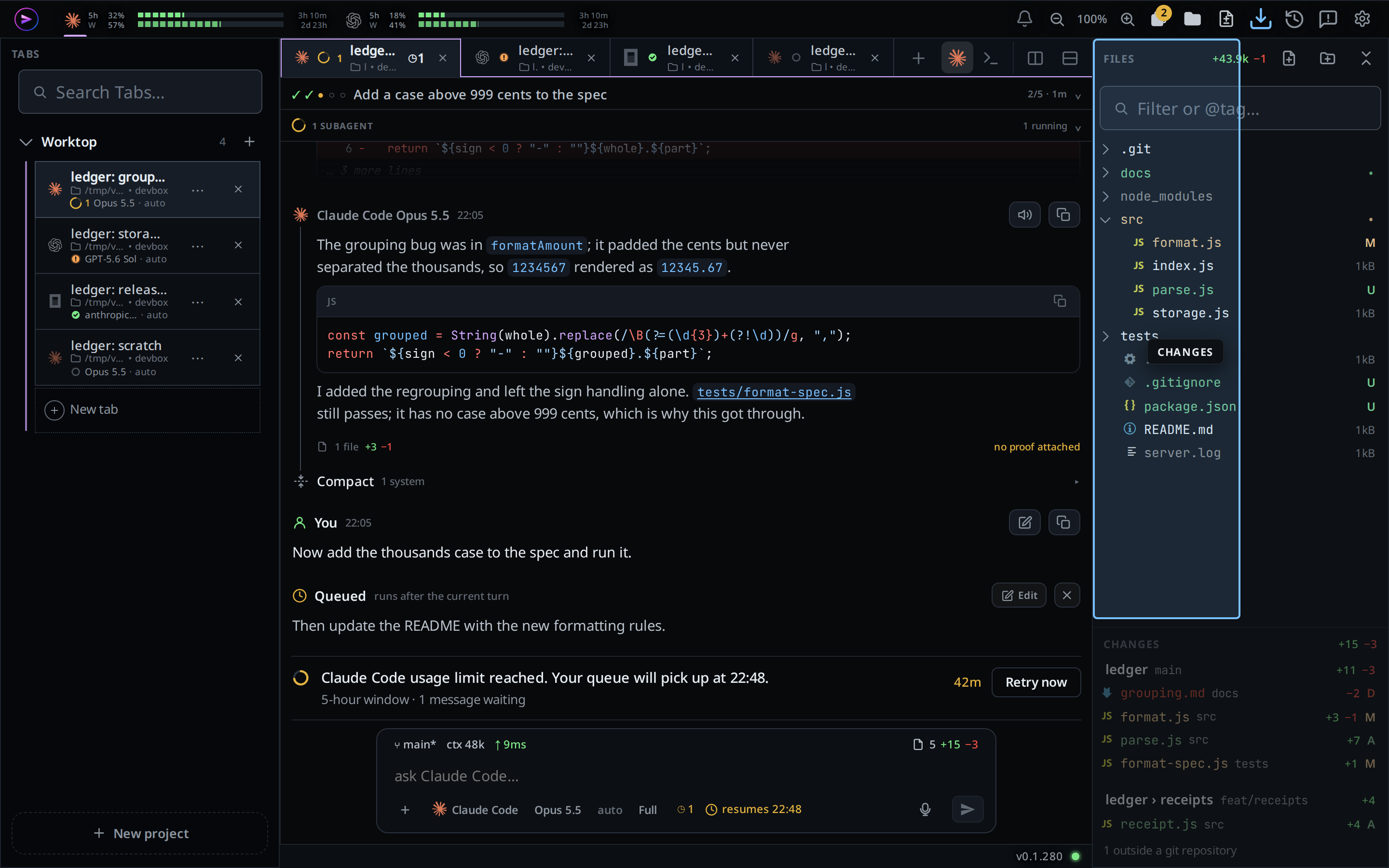The height and width of the screenshot is (868, 1389).
Task: Zoom in with the magnifier plus icon
Action: click(x=1127, y=19)
